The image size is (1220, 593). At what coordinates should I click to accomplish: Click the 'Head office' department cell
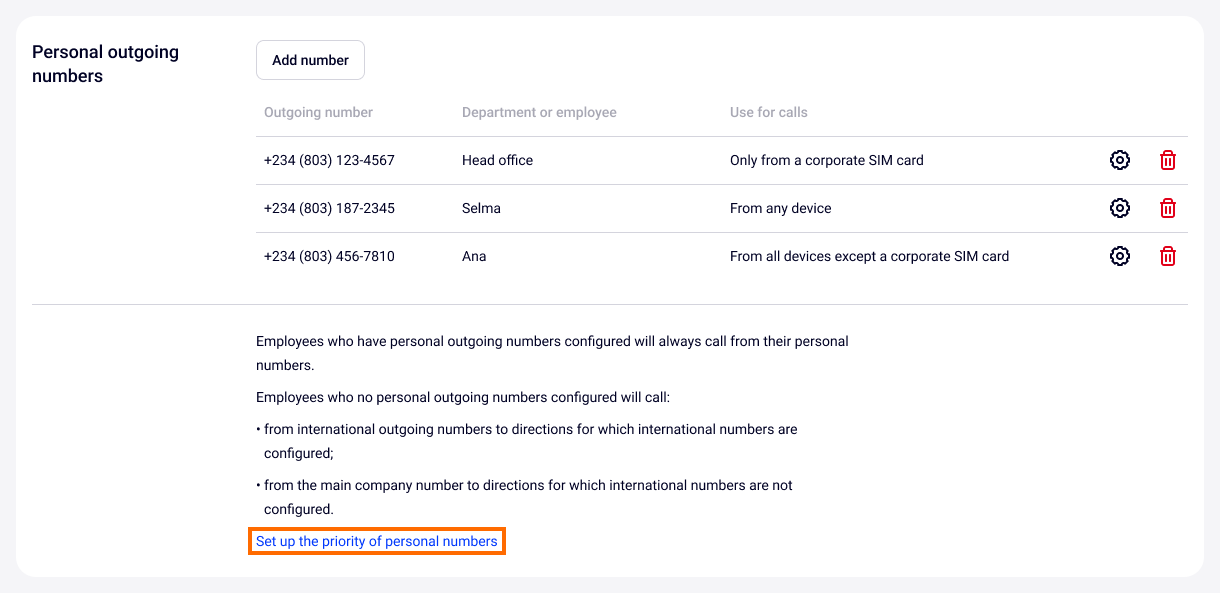pyautogui.click(x=497, y=160)
